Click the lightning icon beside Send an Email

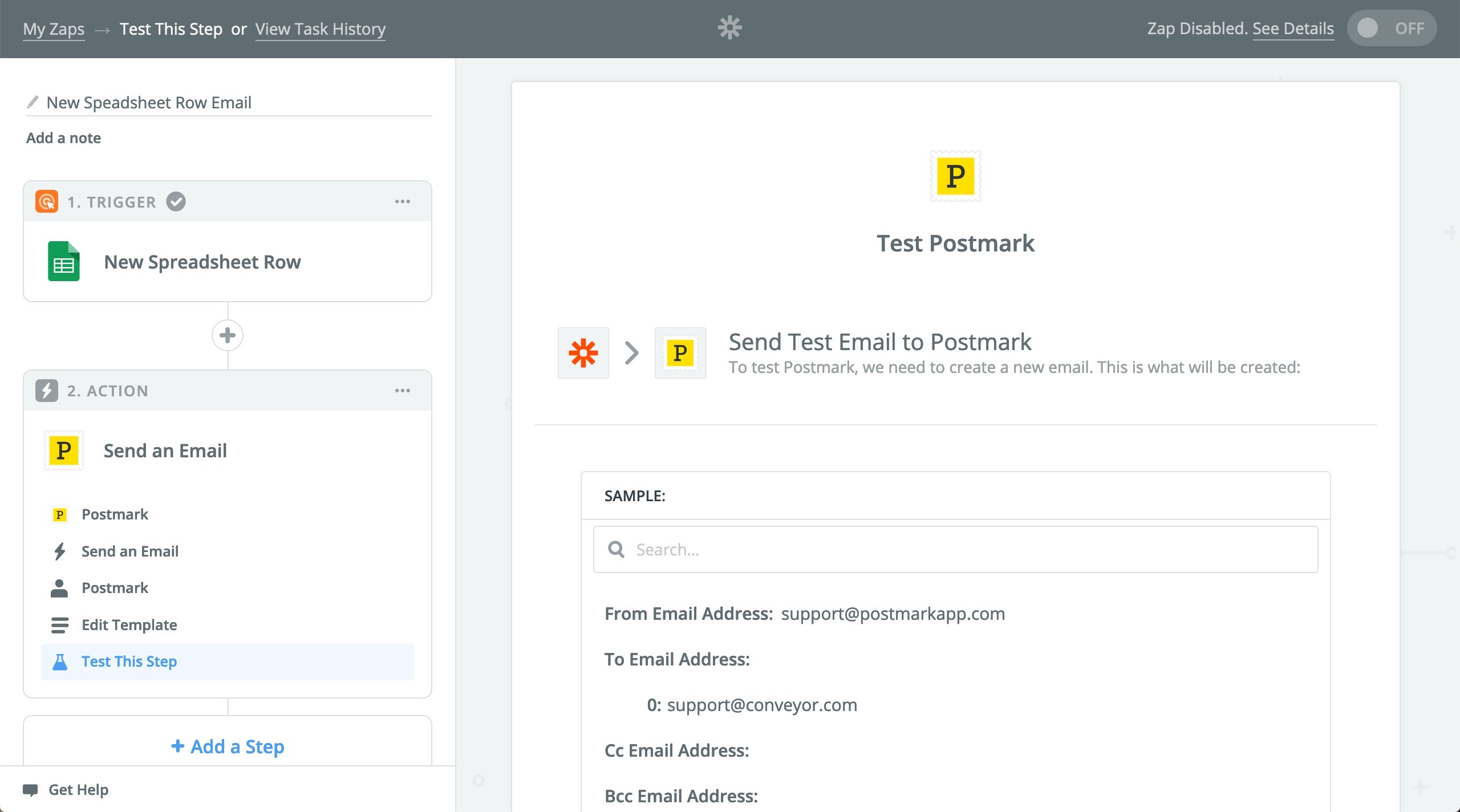click(59, 551)
